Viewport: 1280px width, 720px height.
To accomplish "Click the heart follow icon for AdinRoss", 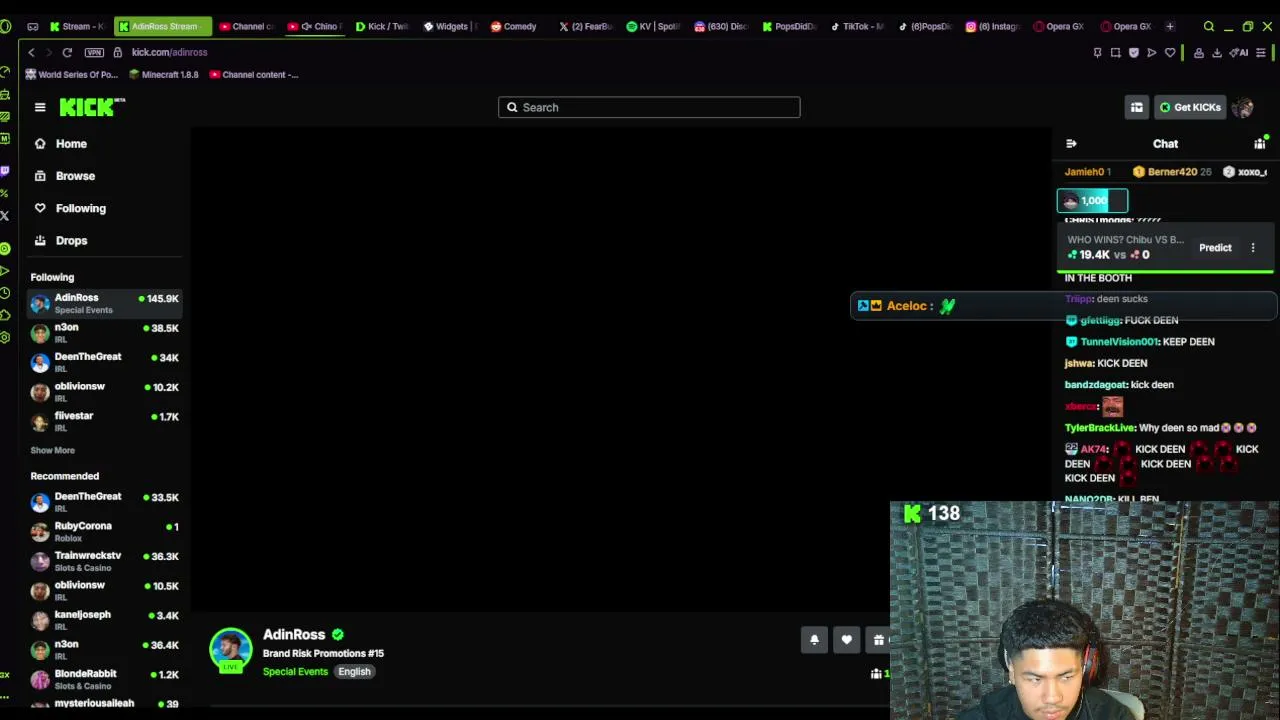I will tap(846, 640).
